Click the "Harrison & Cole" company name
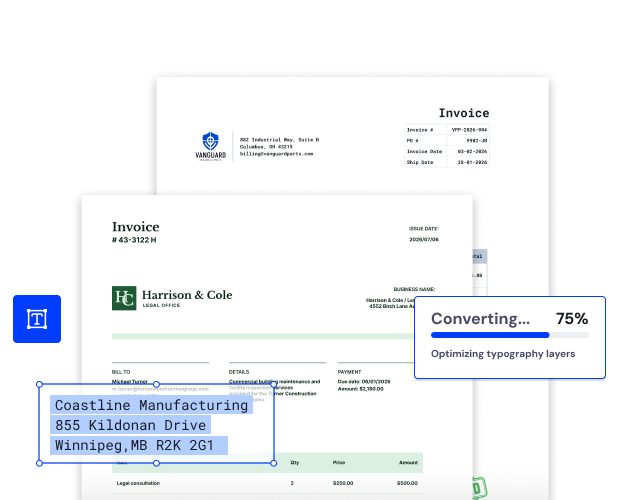Screen dimensions: 638x500 [x=187, y=295]
